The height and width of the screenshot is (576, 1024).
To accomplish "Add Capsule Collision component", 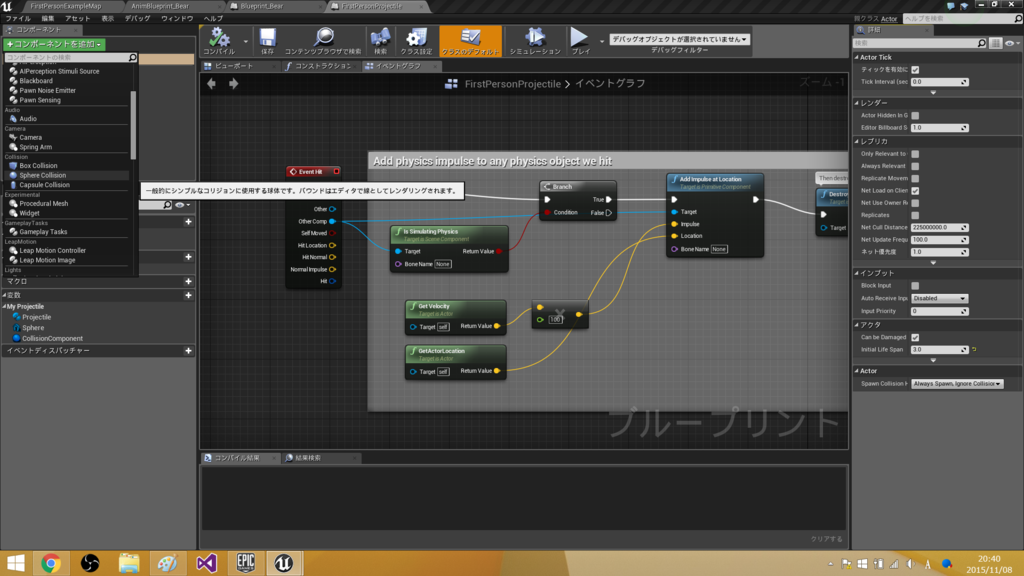I will pos(44,185).
